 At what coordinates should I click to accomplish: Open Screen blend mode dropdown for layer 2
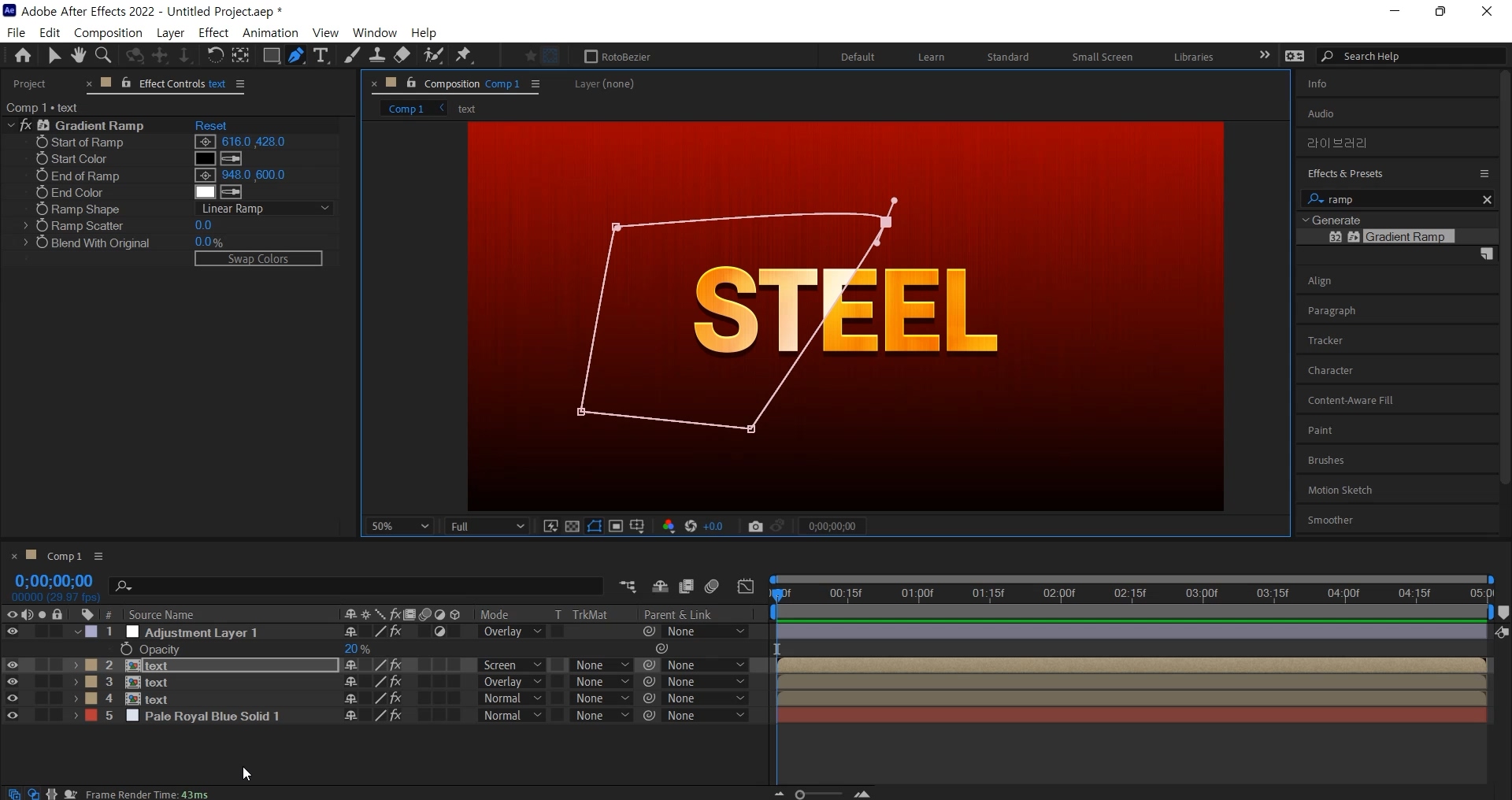512,665
